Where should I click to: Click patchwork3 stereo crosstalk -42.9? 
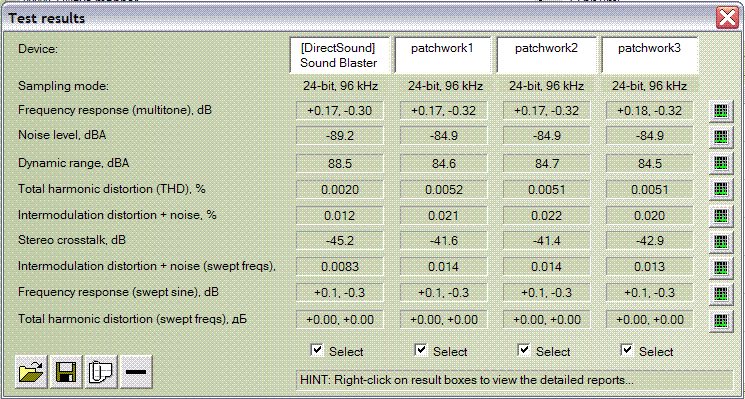click(x=649, y=241)
